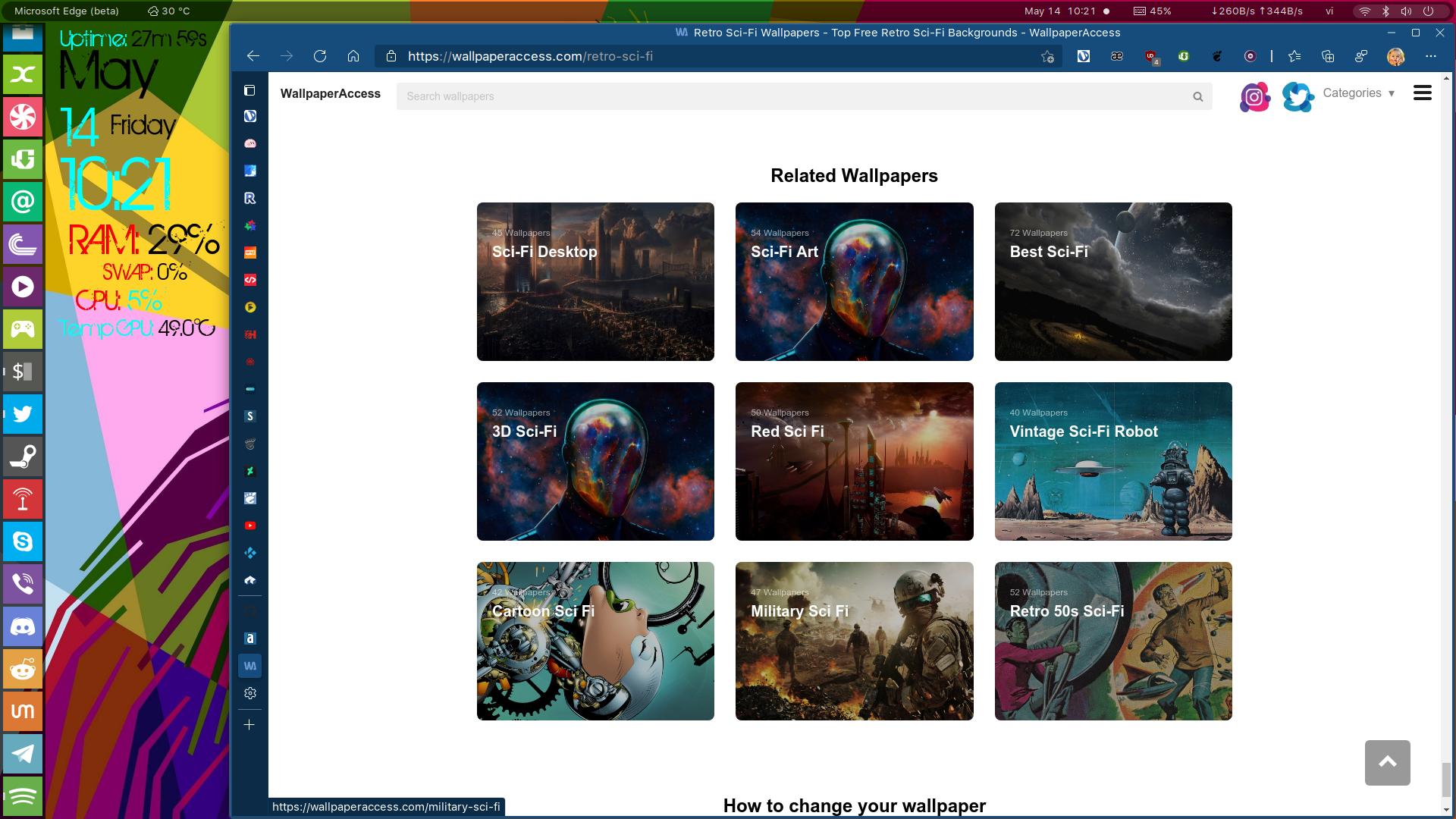Reload the current page
Viewport: 1456px width, 819px height.
coord(320,56)
